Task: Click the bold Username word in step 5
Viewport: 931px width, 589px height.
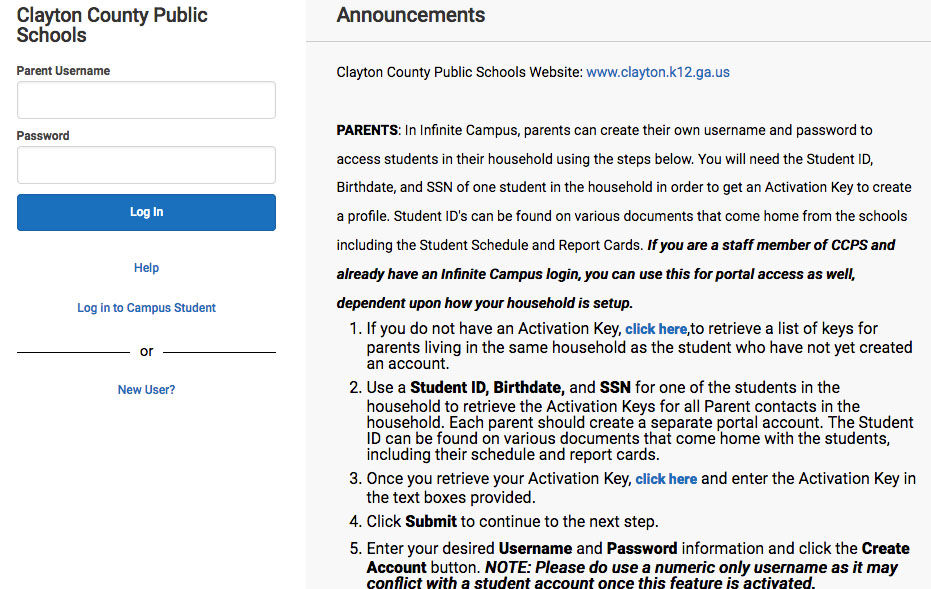Action: click(x=536, y=549)
